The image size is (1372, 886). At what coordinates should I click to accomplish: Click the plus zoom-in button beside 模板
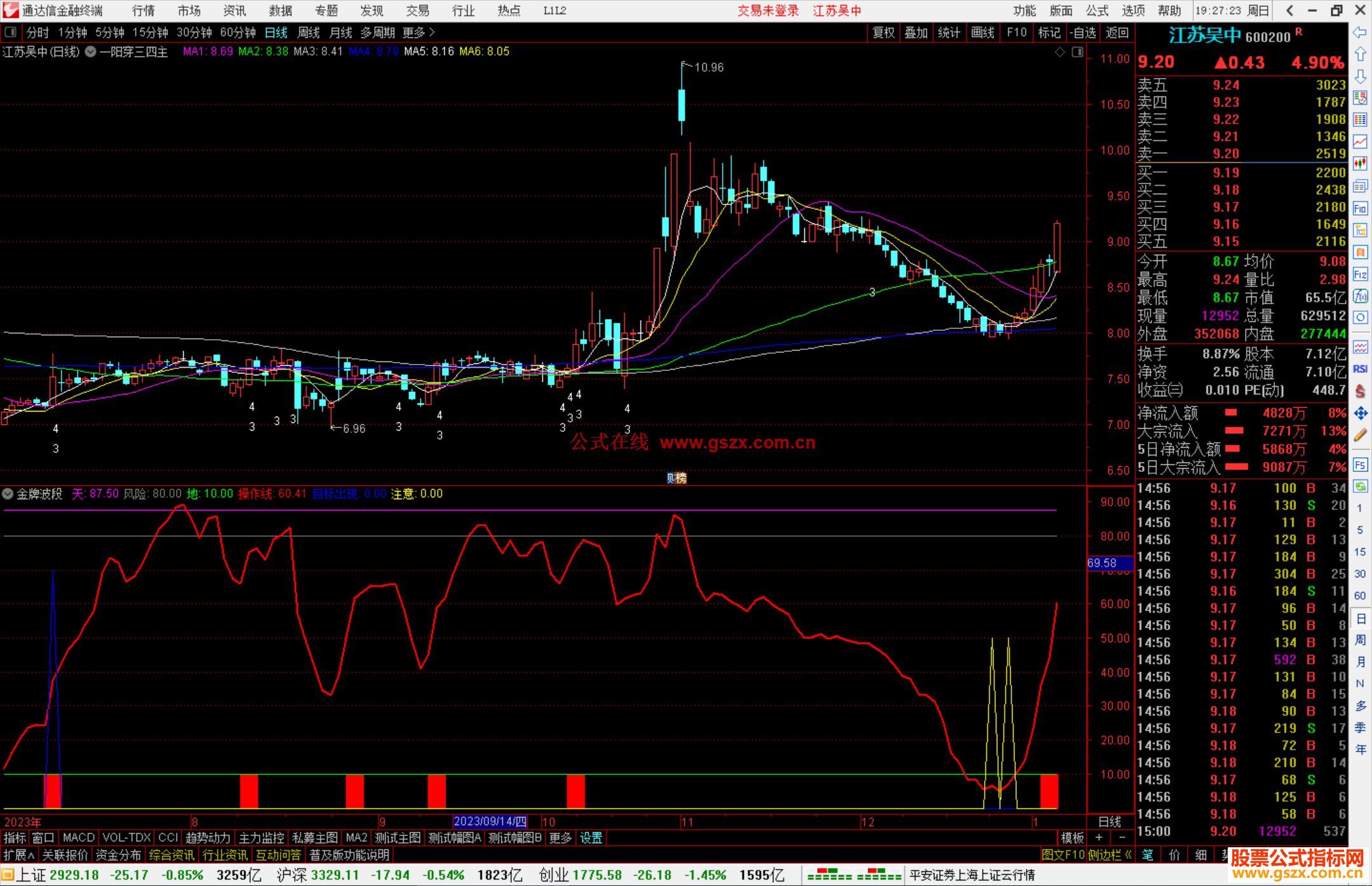pyautogui.click(x=1099, y=838)
